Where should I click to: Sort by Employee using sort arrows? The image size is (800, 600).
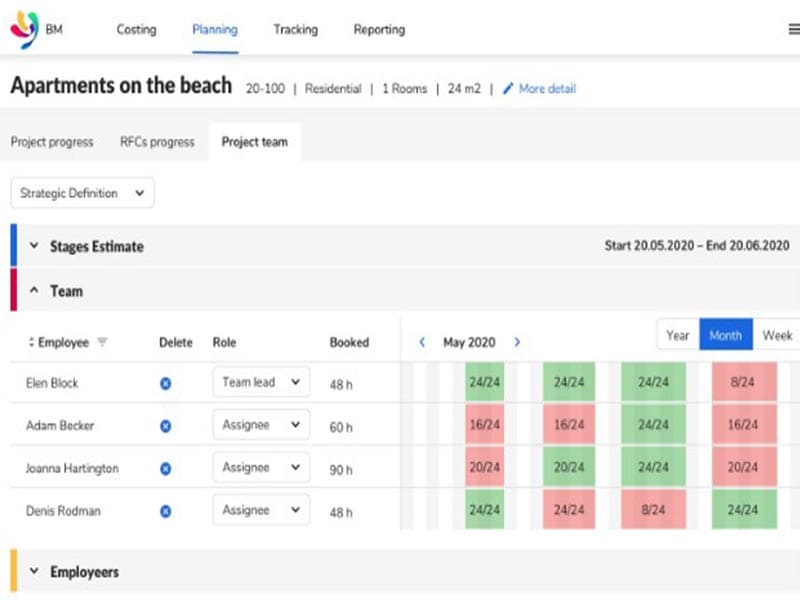click(x=31, y=343)
